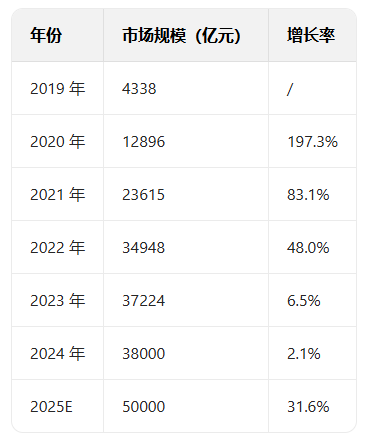Click the 31.6% forecast growth rate

(308, 407)
